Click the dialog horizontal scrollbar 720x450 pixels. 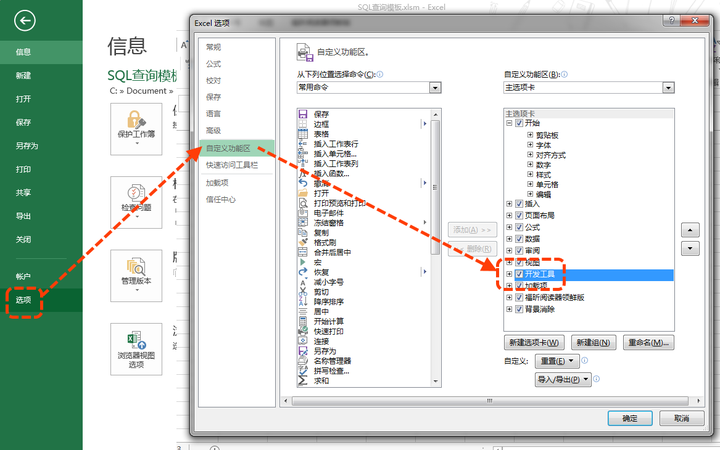click(490, 401)
